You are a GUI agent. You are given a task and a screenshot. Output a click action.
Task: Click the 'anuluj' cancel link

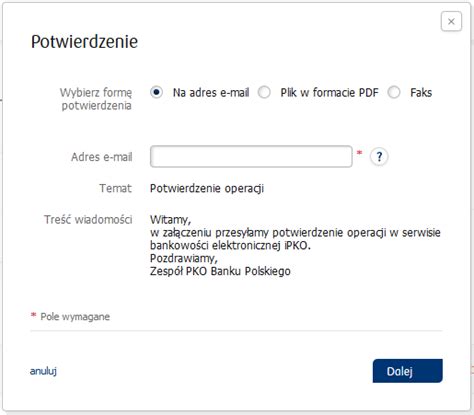pyautogui.click(x=43, y=371)
